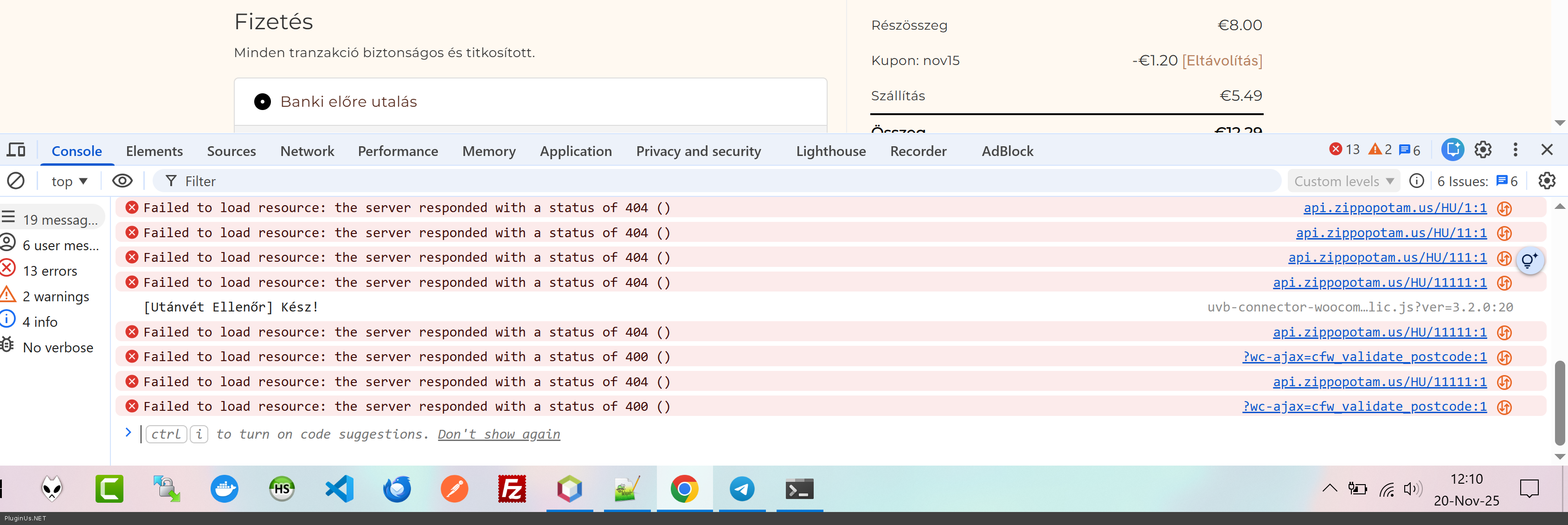Toggle the device toolbar icon
The width and height of the screenshot is (1568, 525).
coord(16,150)
